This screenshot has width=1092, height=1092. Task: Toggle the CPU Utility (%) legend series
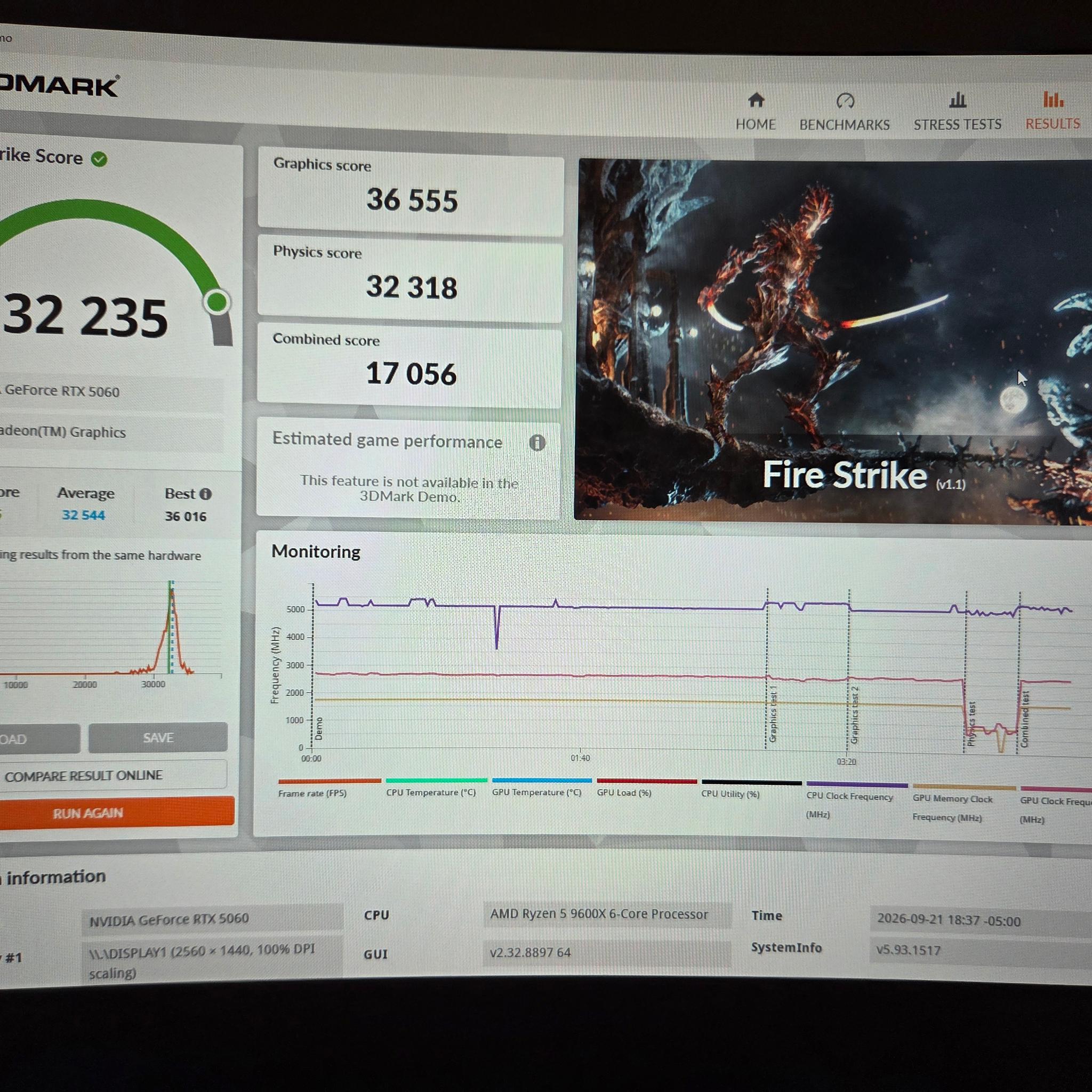[x=751, y=789]
